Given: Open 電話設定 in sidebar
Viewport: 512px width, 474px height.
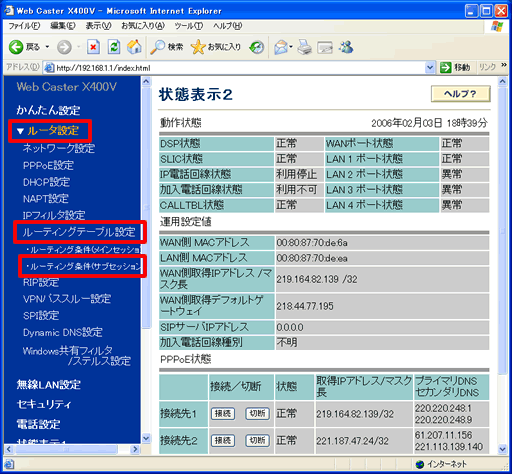Looking at the screenshot, I should click(x=39, y=424).
